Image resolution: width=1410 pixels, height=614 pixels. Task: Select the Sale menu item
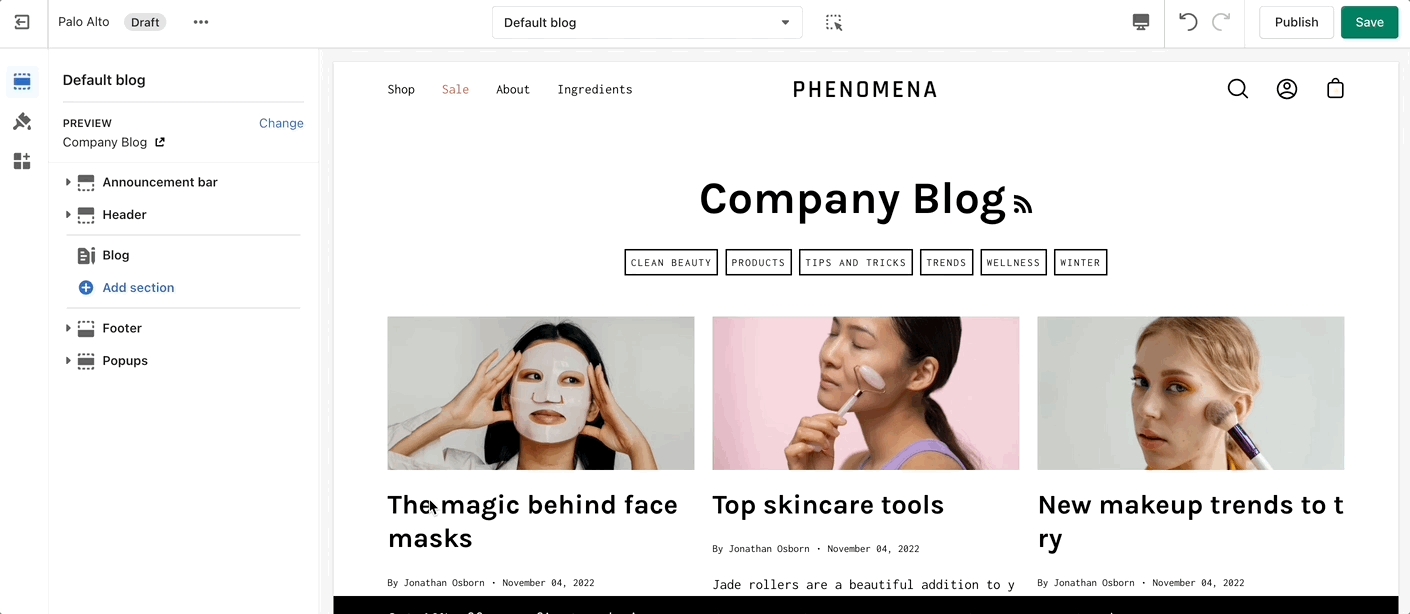tap(455, 89)
